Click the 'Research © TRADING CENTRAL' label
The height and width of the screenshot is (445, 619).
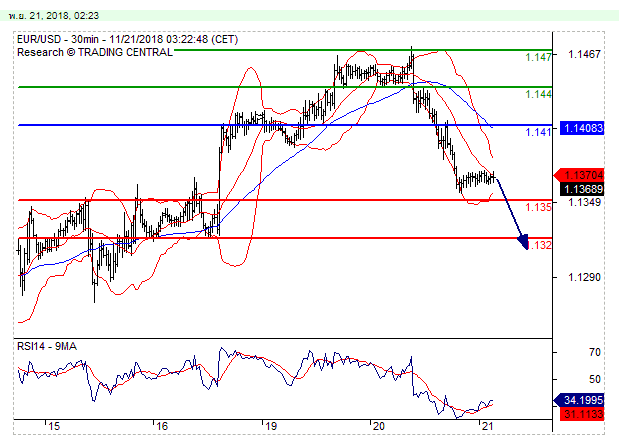(95, 52)
